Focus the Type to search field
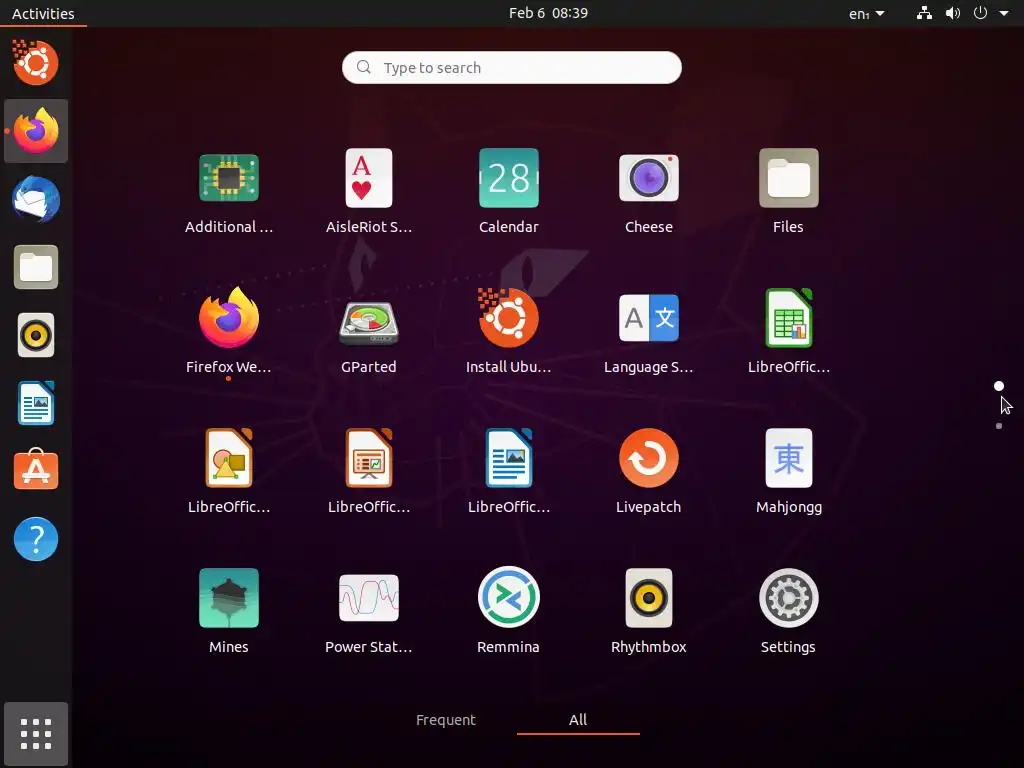 click(x=512, y=68)
